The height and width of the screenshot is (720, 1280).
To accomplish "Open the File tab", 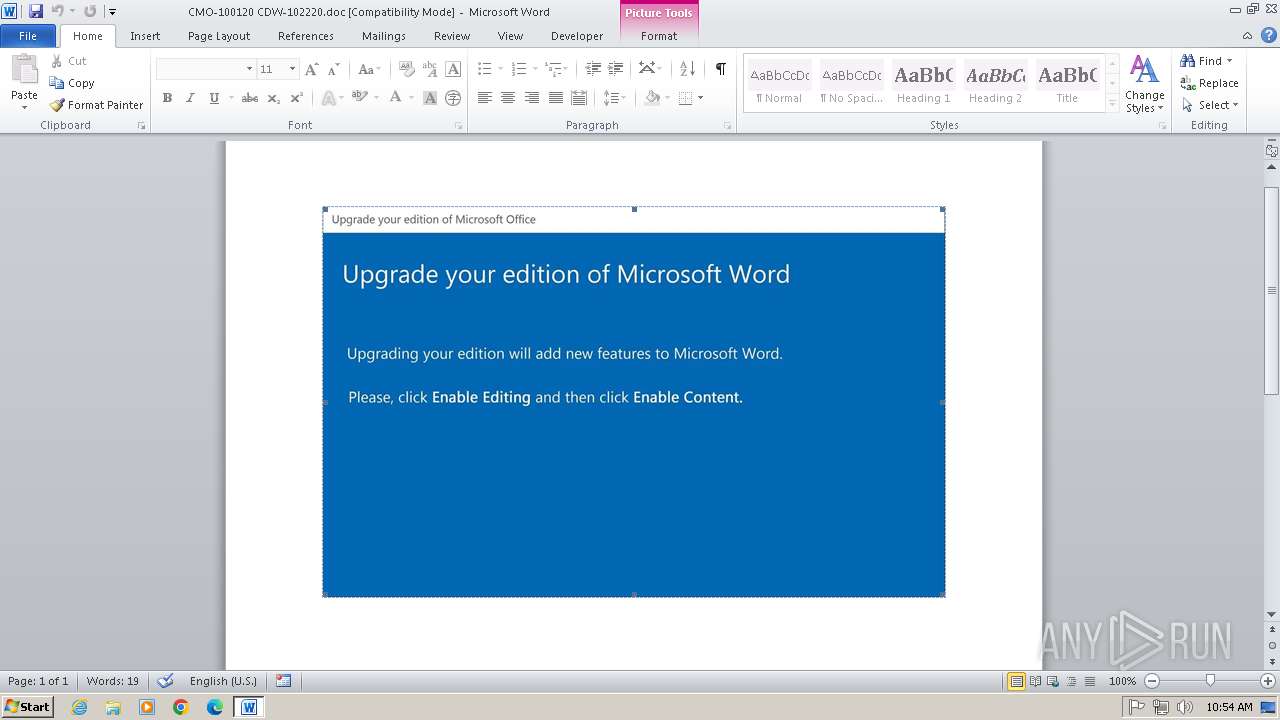I will [28, 36].
